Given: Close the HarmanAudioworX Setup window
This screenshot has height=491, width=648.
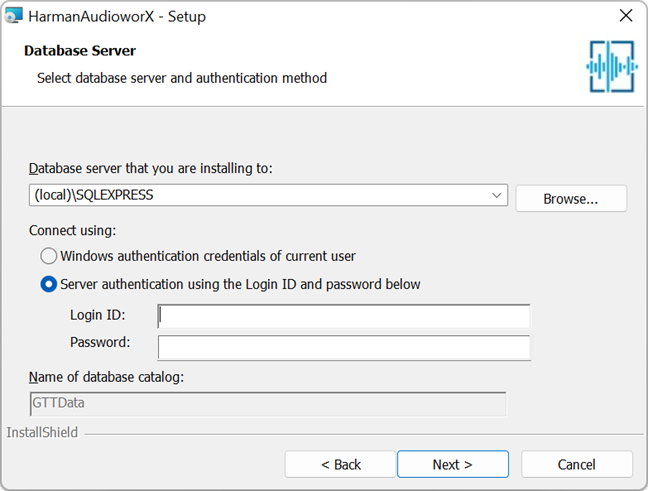Looking at the screenshot, I should tap(626, 16).
